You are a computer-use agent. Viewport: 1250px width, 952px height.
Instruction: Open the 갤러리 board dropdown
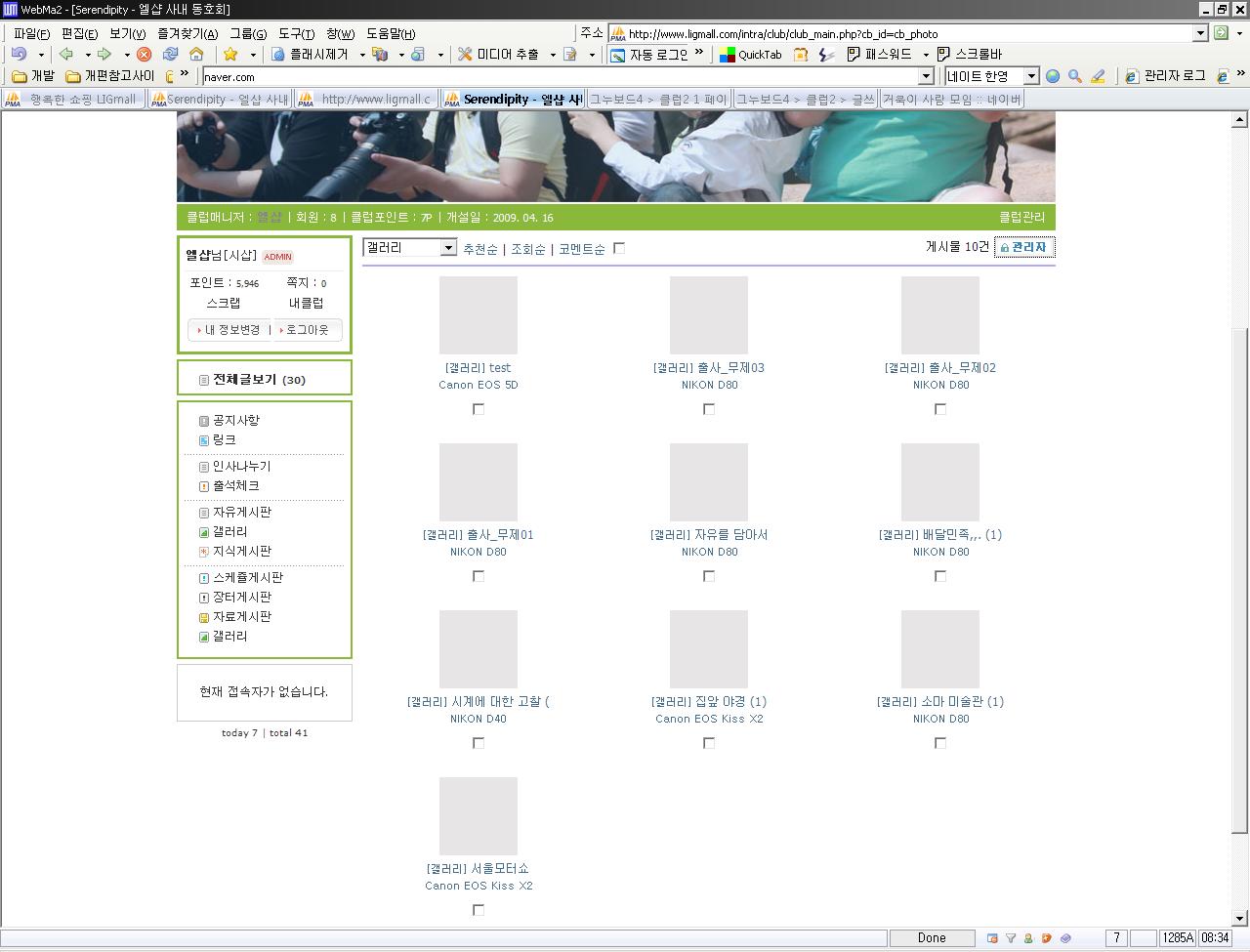coord(410,248)
